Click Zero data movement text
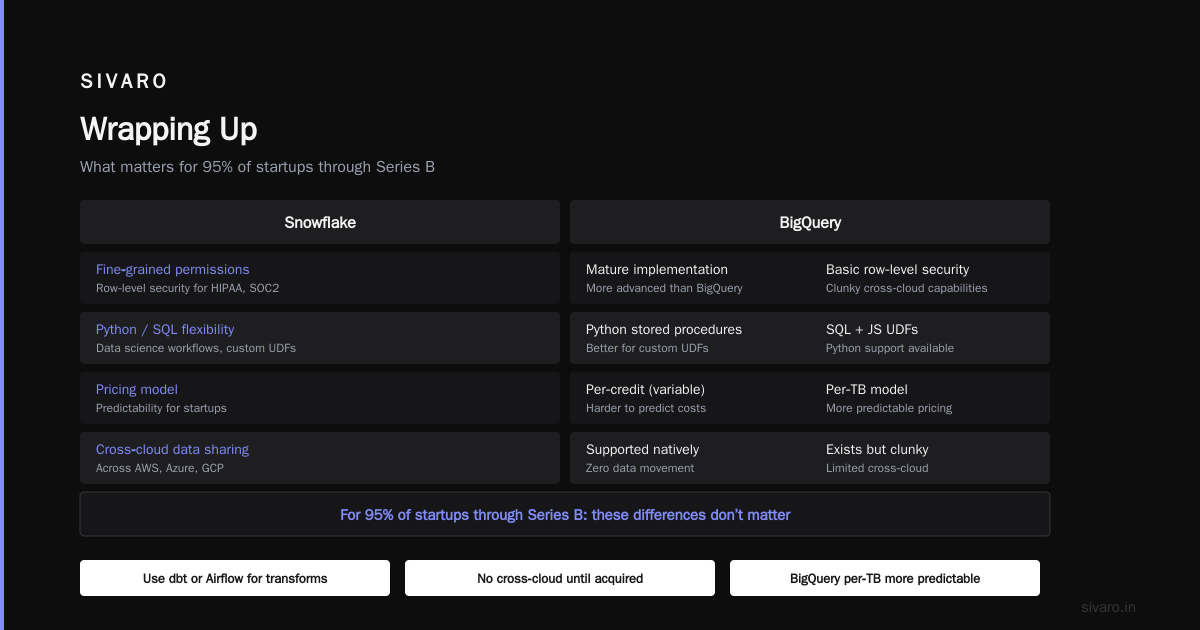This screenshot has width=1200, height=630. point(640,468)
